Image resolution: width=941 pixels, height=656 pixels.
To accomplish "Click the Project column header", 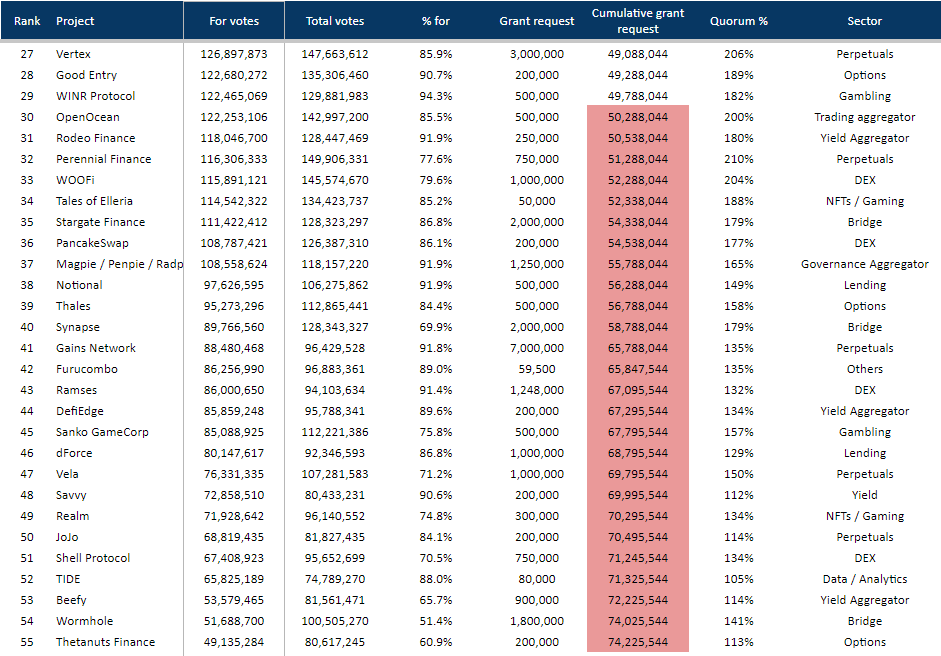I will (75, 21).
